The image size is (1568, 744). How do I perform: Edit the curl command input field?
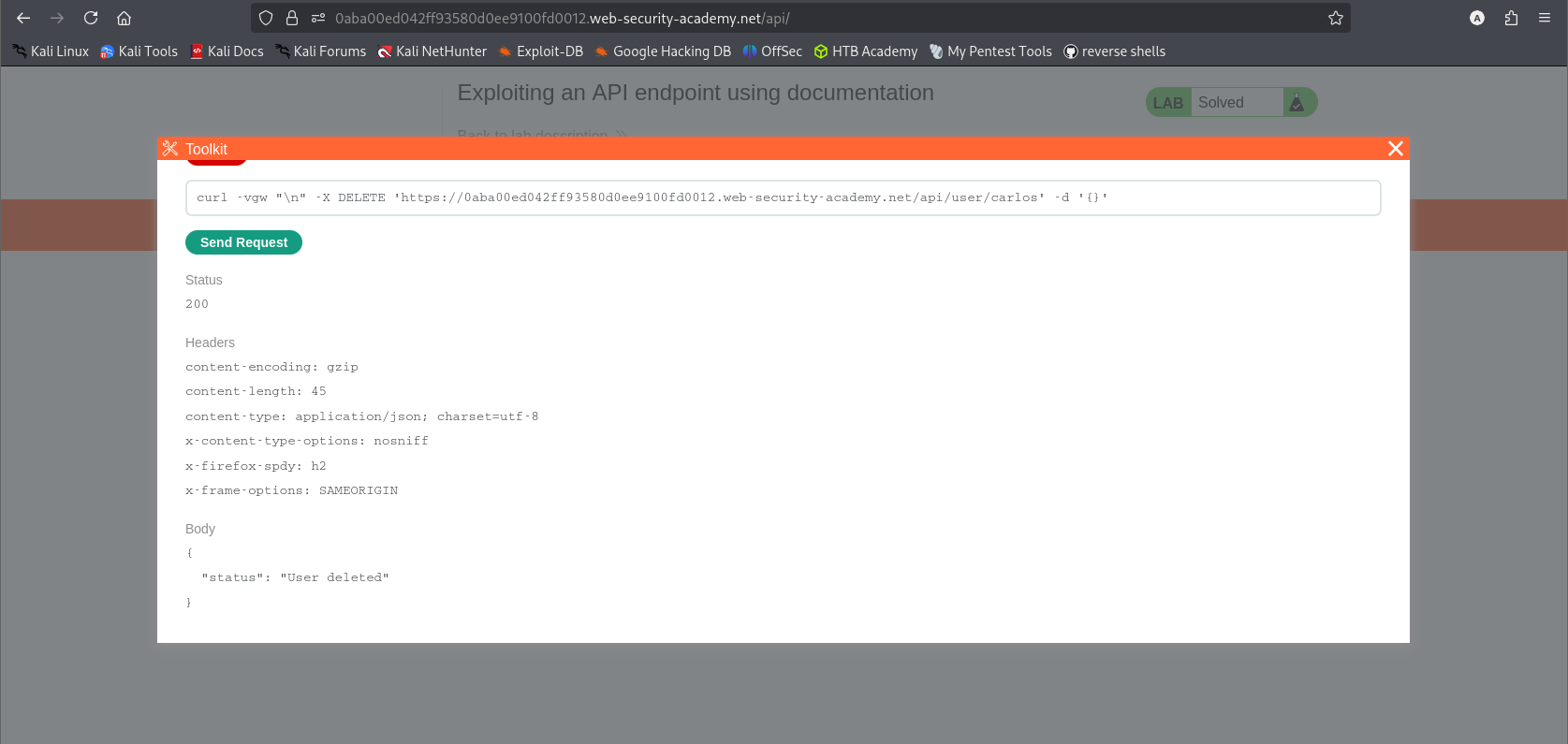pos(783,197)
